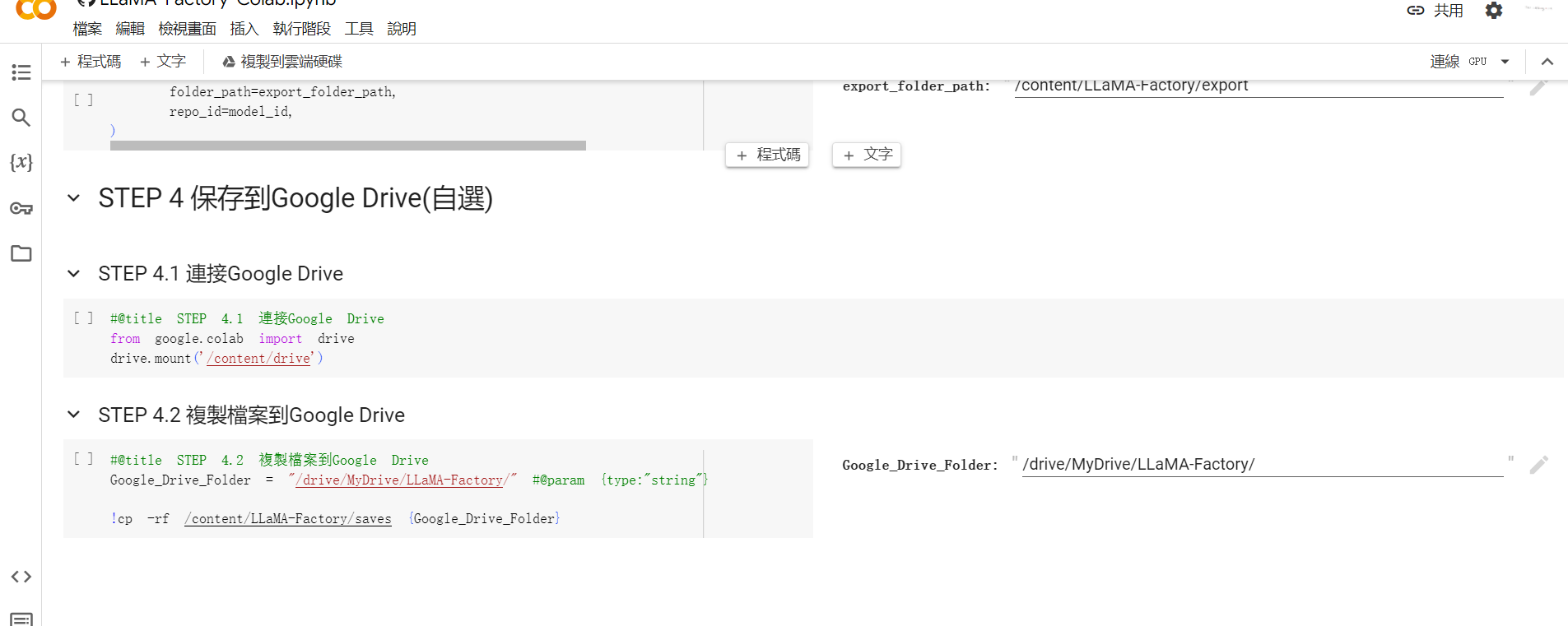
Task: Edit the Google_Drive_Folder form pencil icon
Action: tap(1539, 465)
